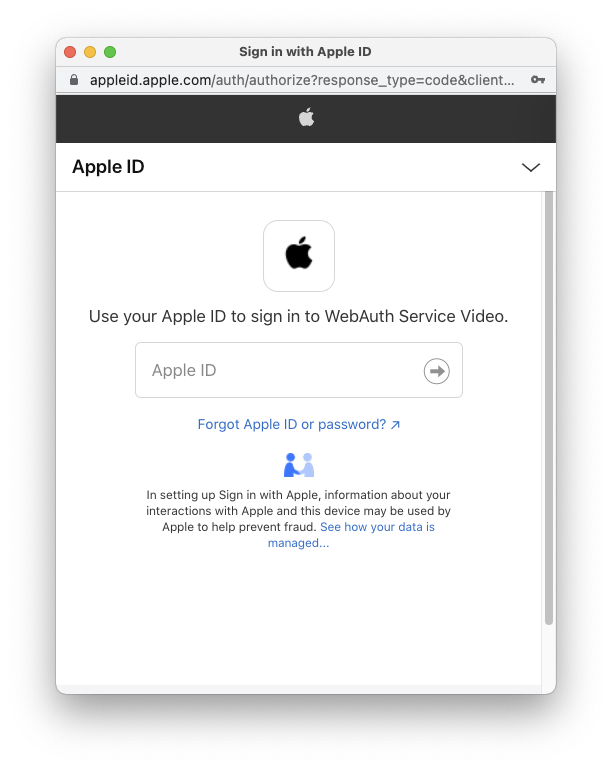Click the key icon in the address bar
This screenshot has width=612, height=768.
click(x=538, y=80)
